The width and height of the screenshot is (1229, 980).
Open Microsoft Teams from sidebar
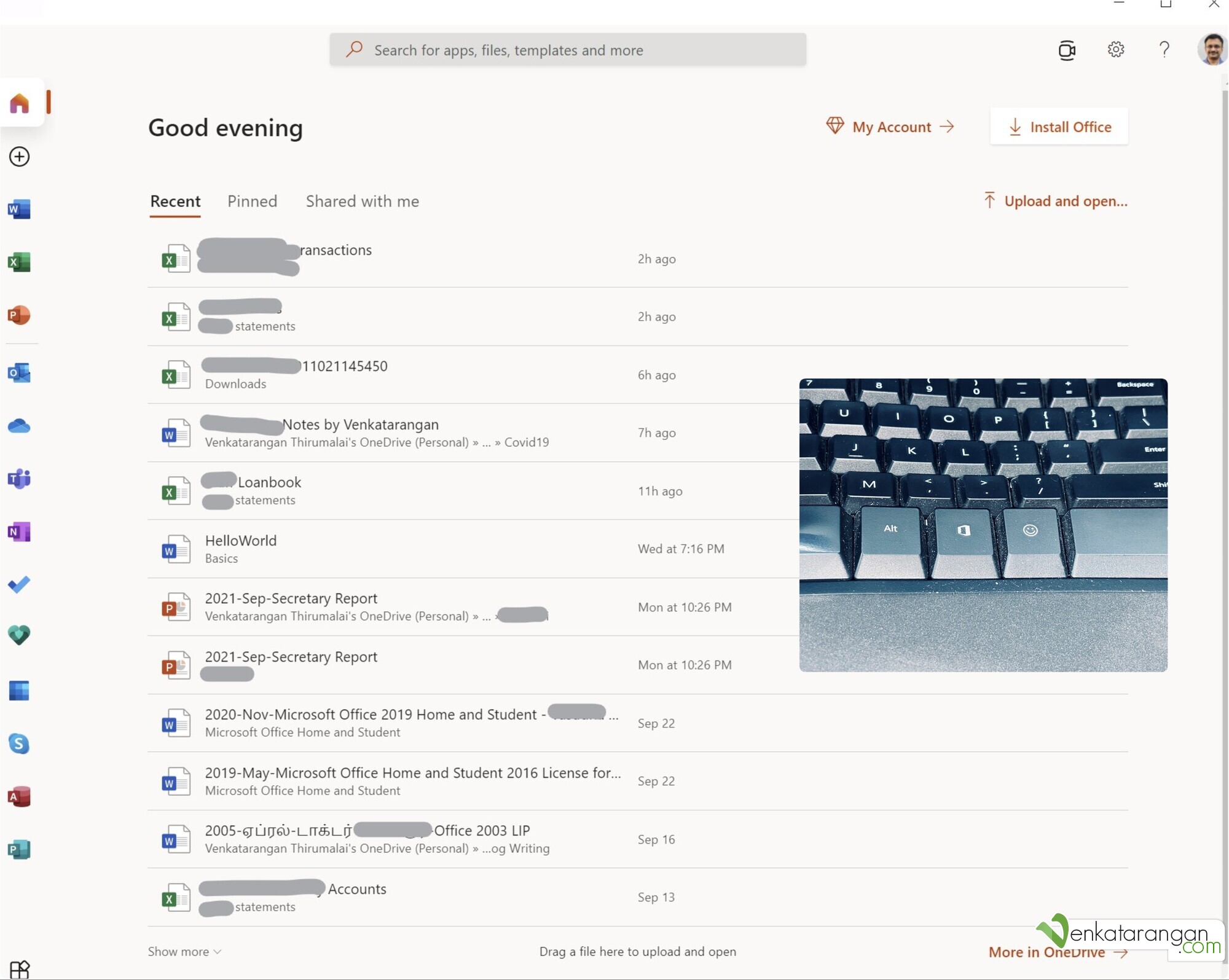19,479
